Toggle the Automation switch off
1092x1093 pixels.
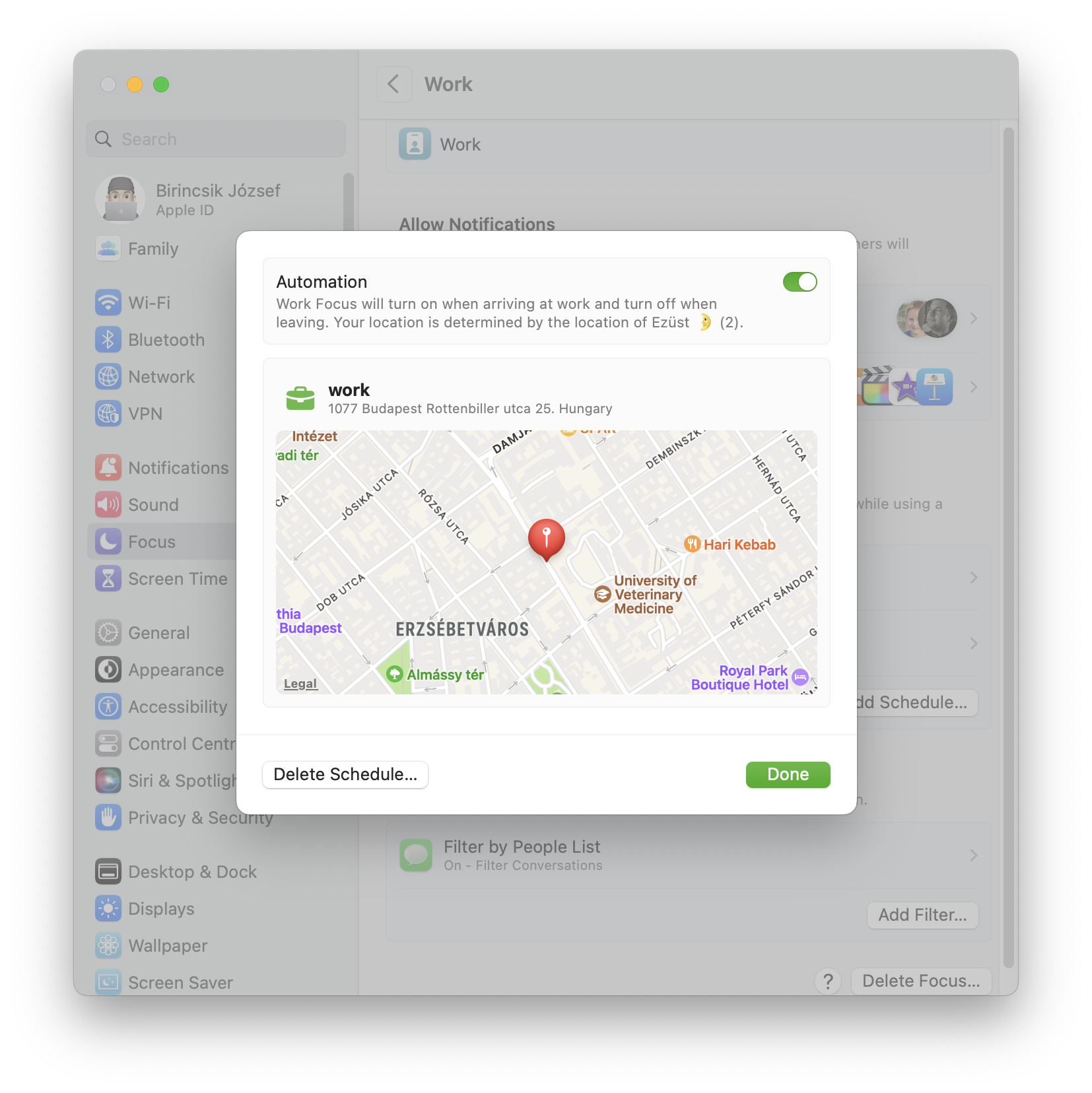click(x=800, y=282)
